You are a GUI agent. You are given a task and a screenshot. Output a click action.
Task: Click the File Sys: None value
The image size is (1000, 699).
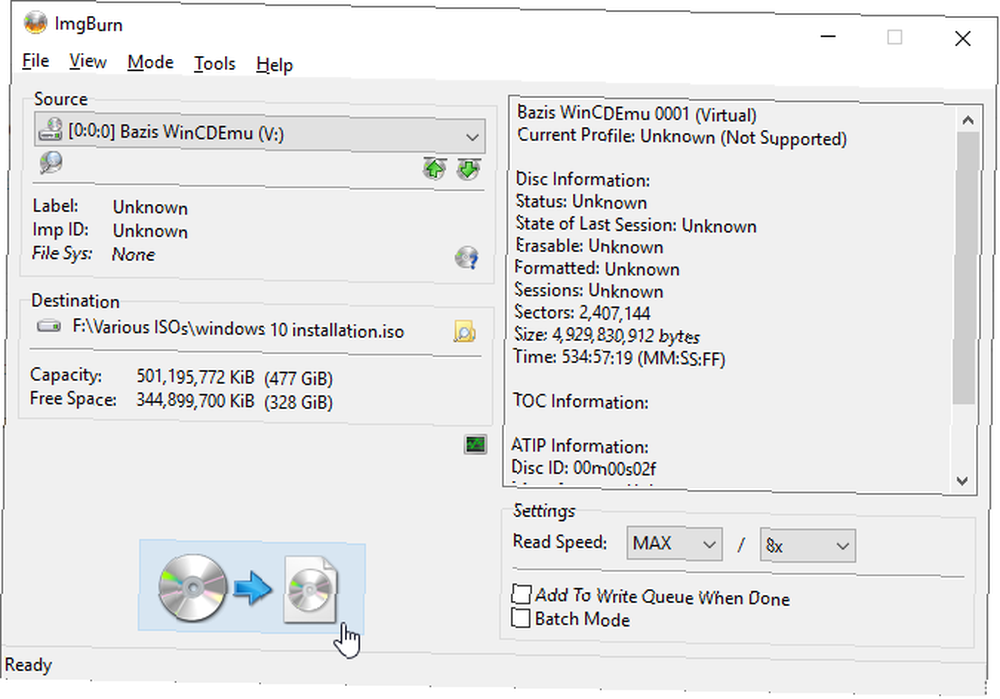(133, 254)
